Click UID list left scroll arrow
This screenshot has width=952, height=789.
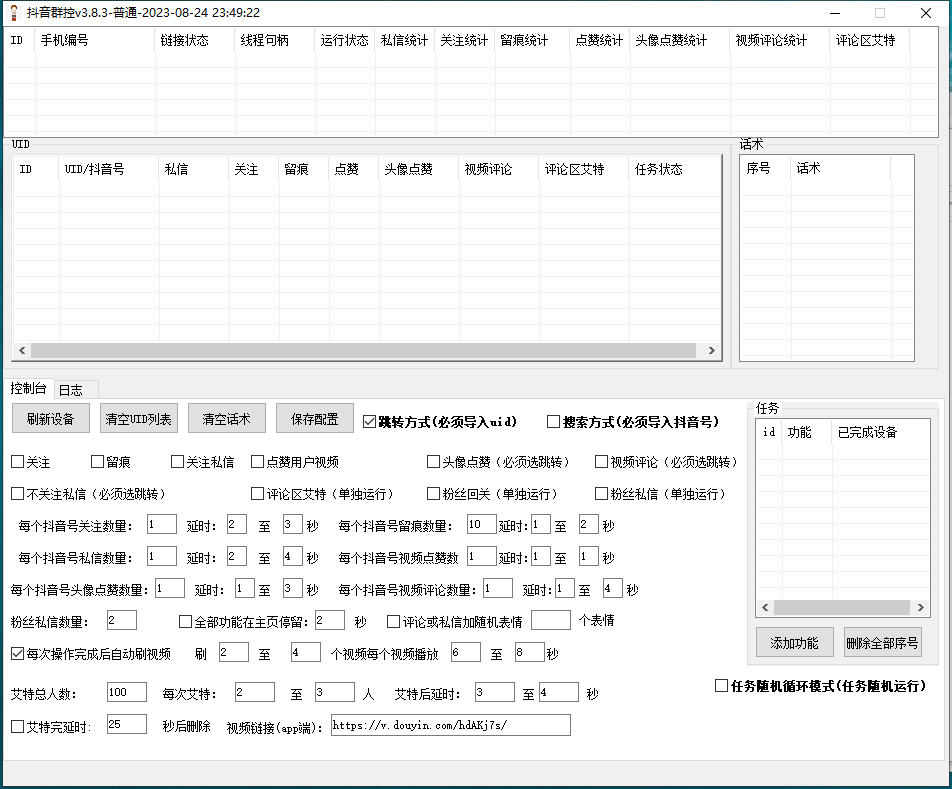[20, 351]
